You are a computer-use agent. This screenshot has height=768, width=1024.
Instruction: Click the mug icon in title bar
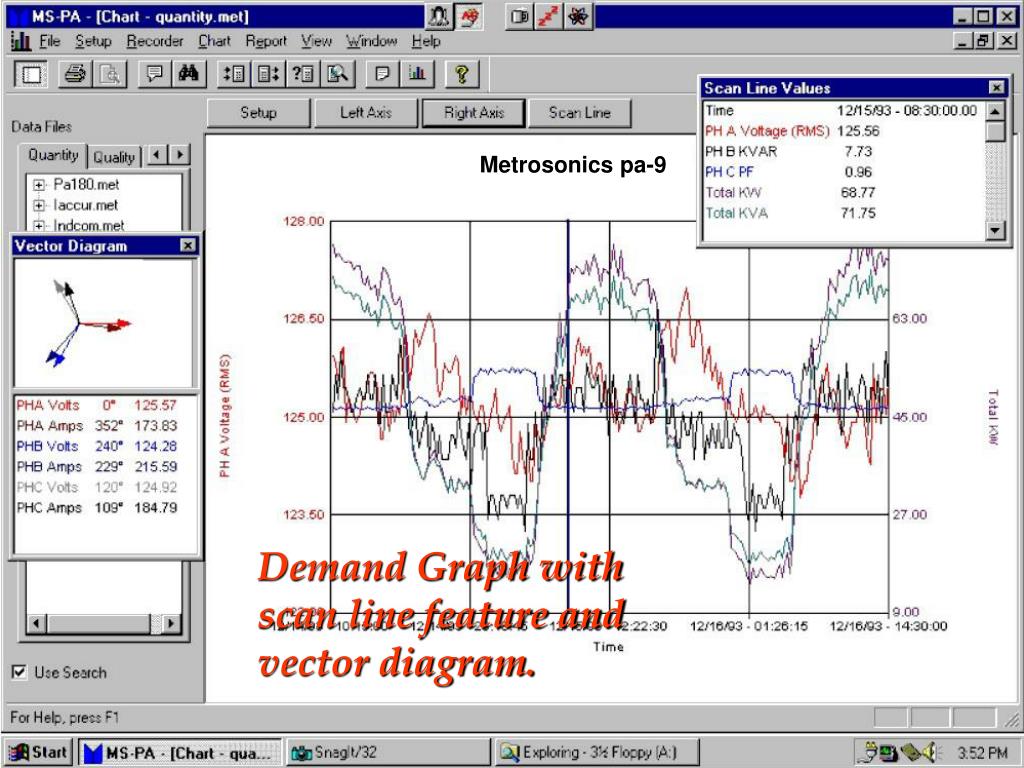coord(519,17)
